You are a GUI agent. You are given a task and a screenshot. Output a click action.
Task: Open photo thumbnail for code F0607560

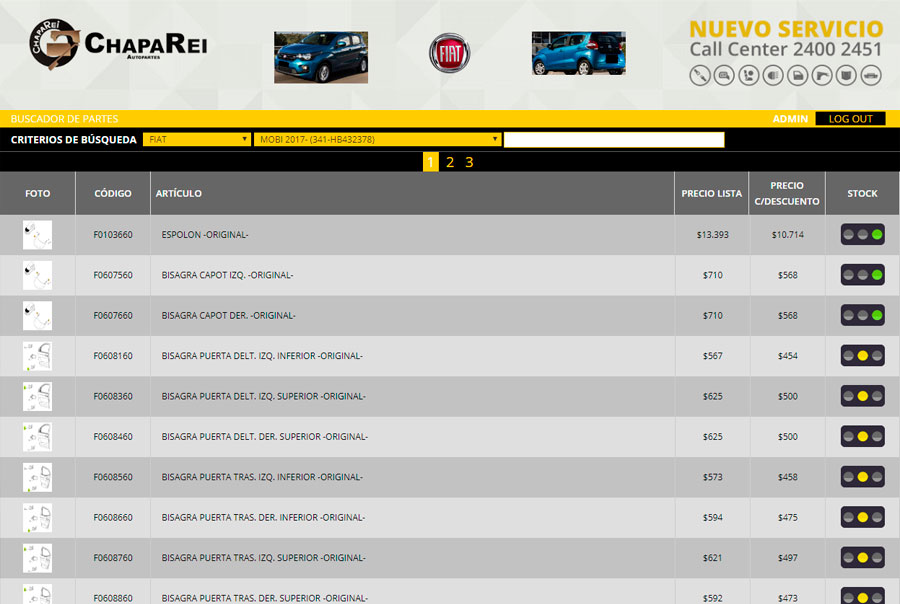tap(37, 275)
